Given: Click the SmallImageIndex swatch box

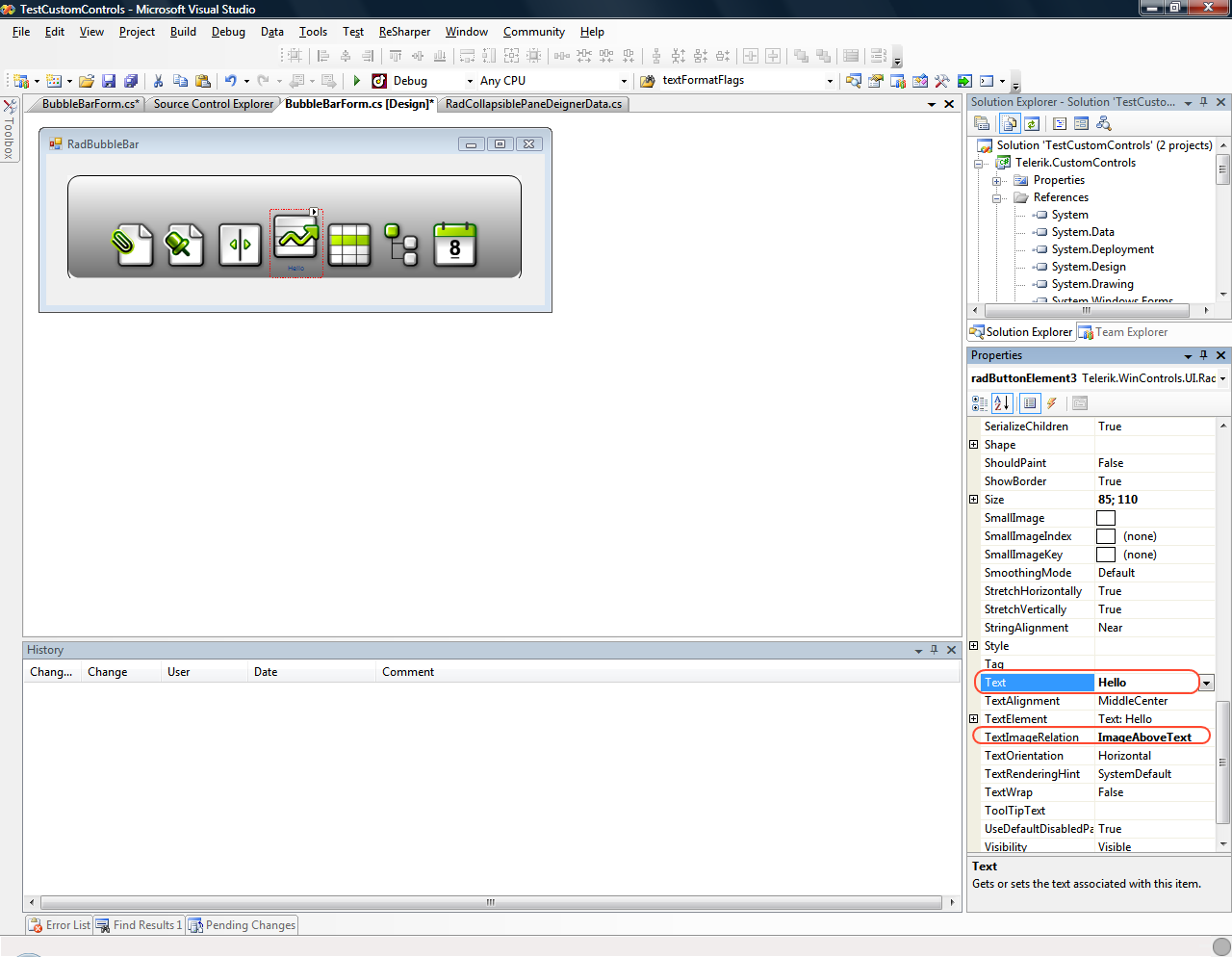Looking at the screenshot, I should tap(1106, 536).
